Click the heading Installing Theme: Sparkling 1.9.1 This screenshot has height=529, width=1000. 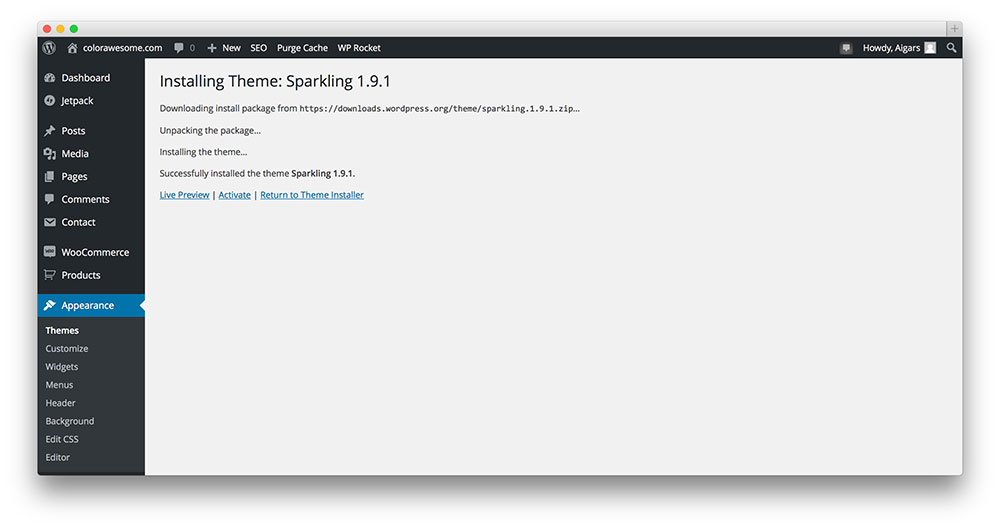[275, 82]
